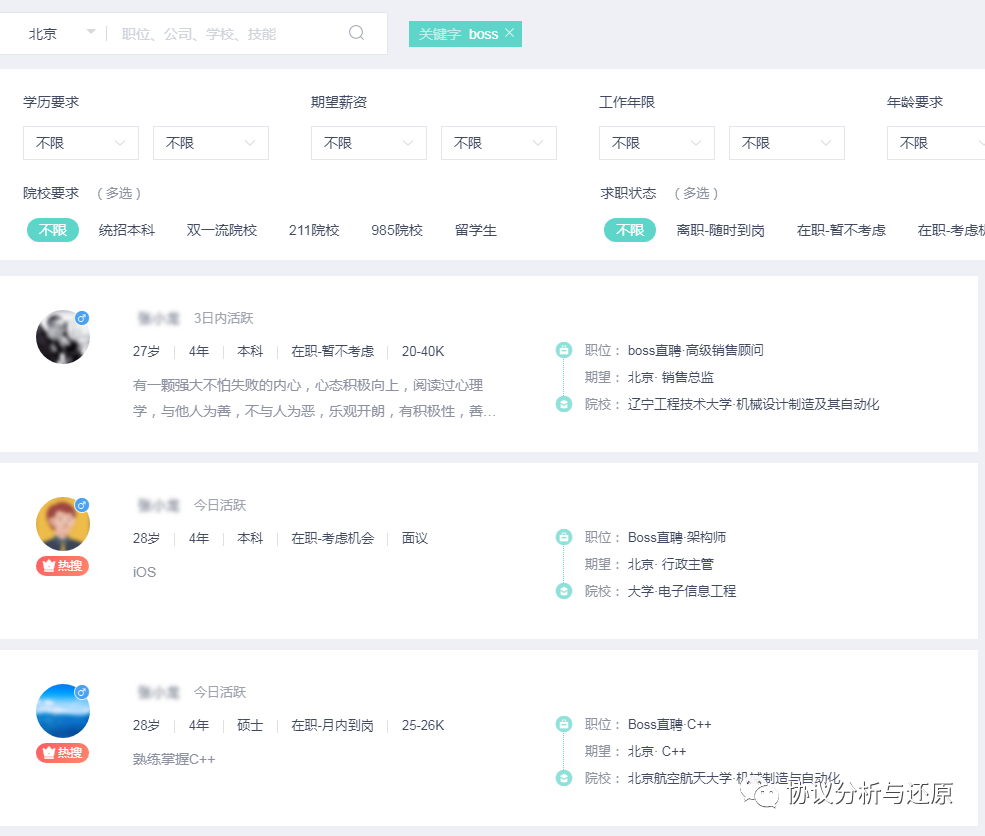Screen dimensions: 985x836
Task: Click the search magnifier icon
Action: click(356, 33)
